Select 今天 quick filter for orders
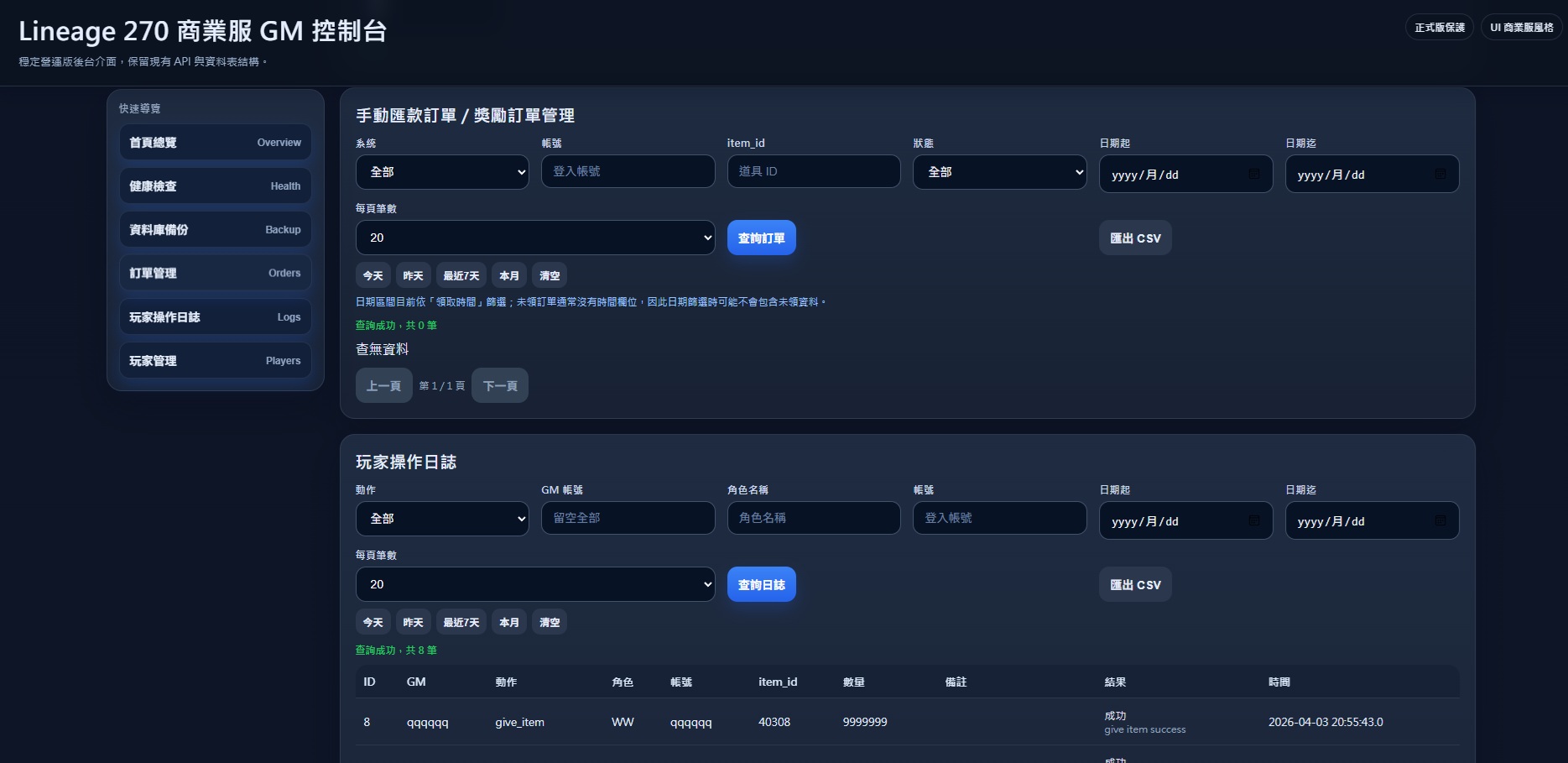1568x763 pixels. click(x=373, y=275)
